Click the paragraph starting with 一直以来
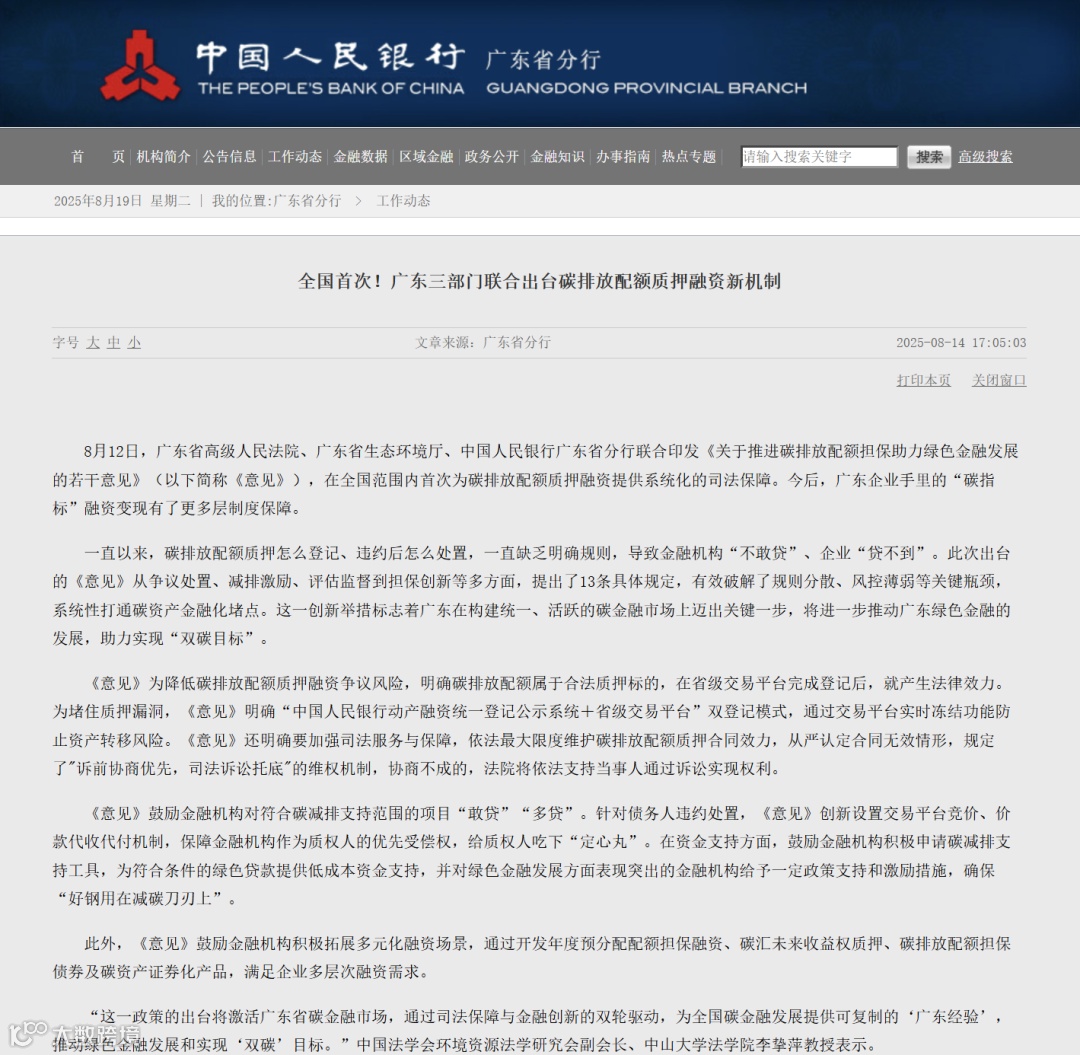This screenshot has width=1080, height=1055. (532, 596)
